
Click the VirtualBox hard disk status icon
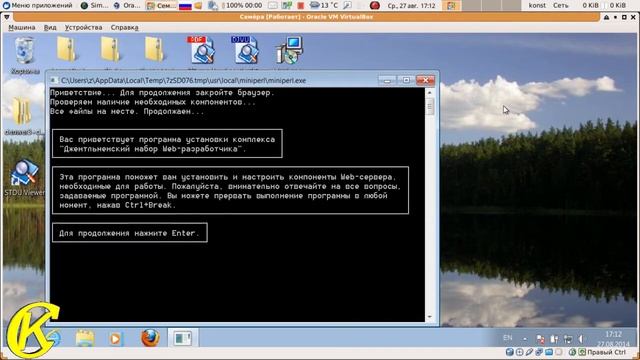coord(509,352)
